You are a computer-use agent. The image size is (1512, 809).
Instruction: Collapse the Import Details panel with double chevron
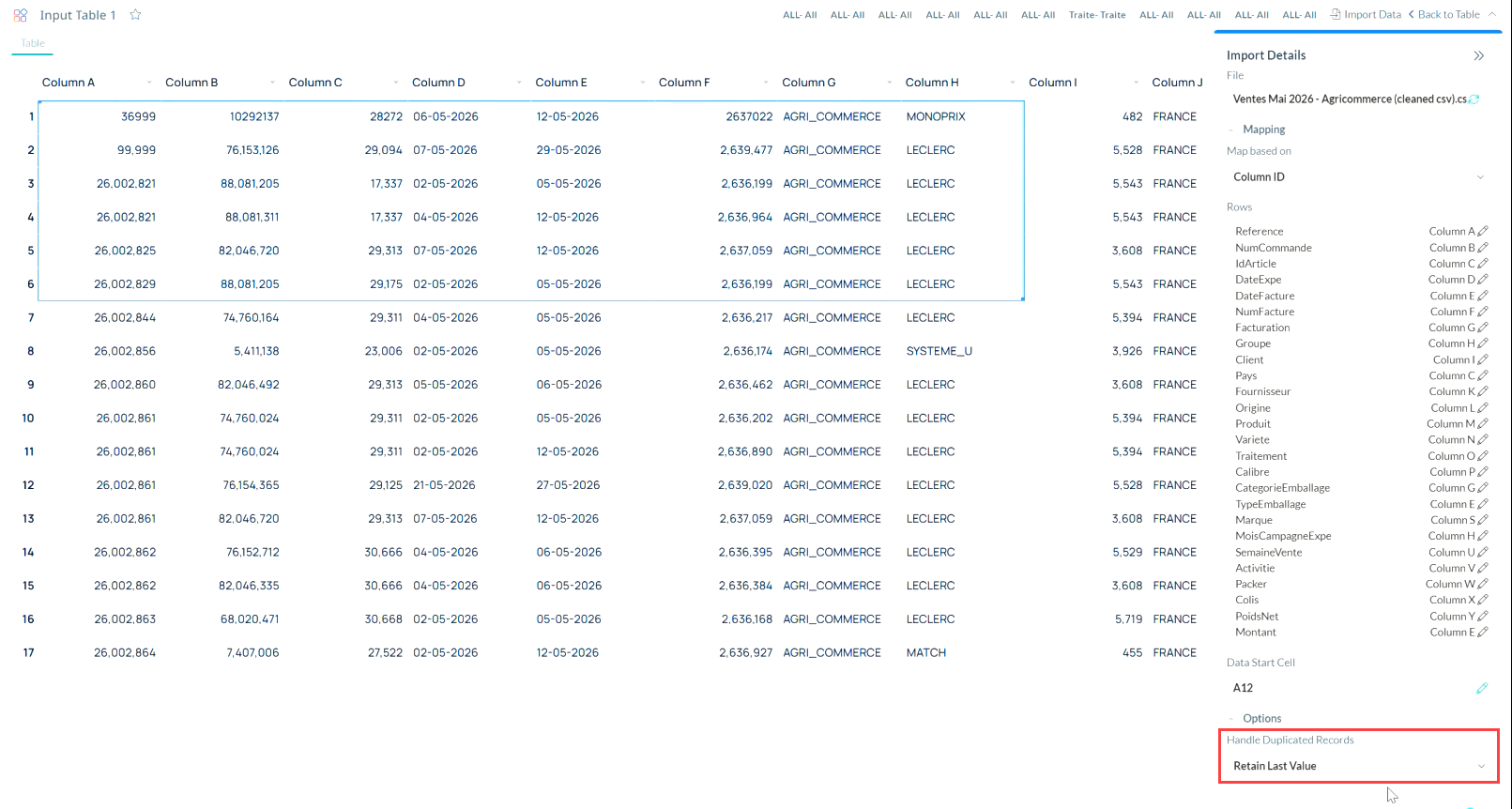(x=1479, y=55)
